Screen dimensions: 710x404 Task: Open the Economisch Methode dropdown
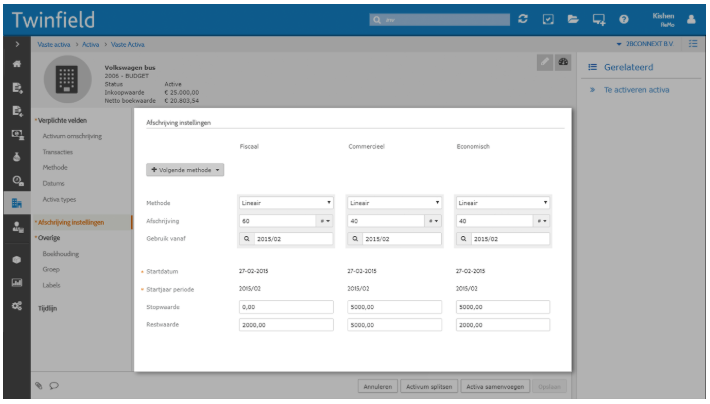click(x=503, y=202)
